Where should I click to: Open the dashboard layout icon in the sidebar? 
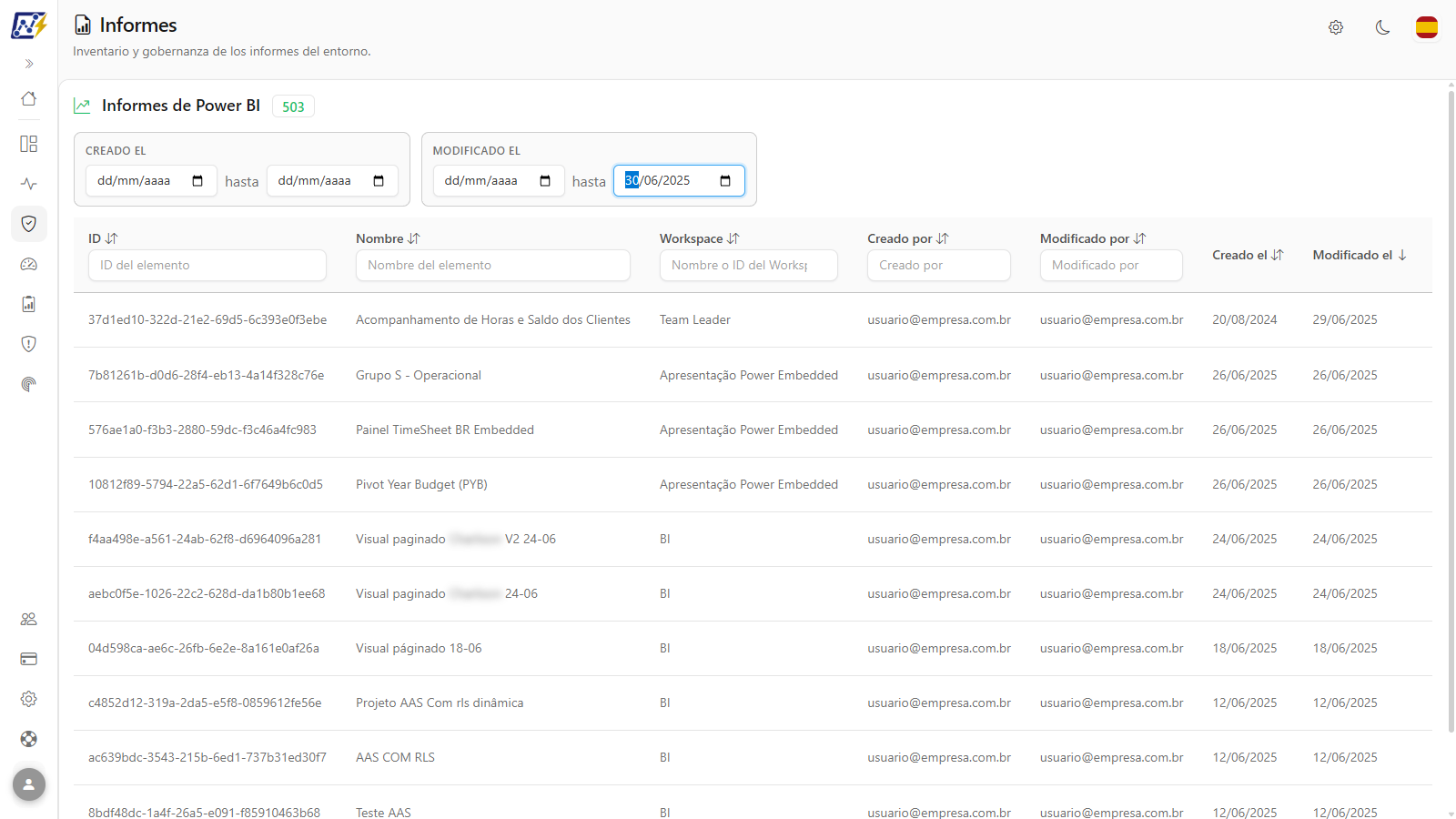pyautogui.click(x=29, y=144)
